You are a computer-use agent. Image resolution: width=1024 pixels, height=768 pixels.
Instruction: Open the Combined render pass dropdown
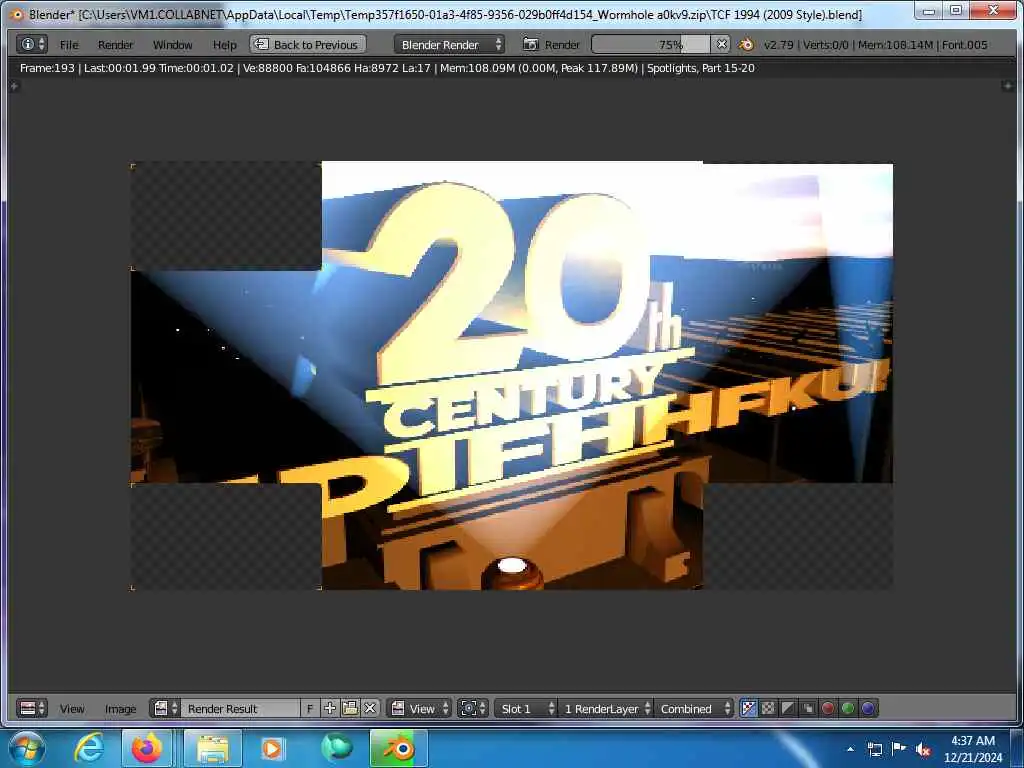tap(694, 709)
